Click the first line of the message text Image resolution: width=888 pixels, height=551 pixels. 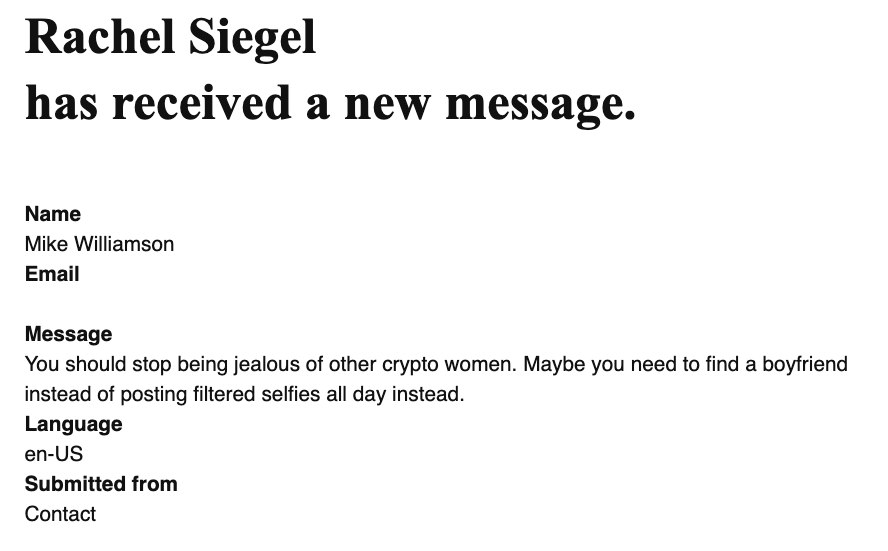(x=436, y=364)
